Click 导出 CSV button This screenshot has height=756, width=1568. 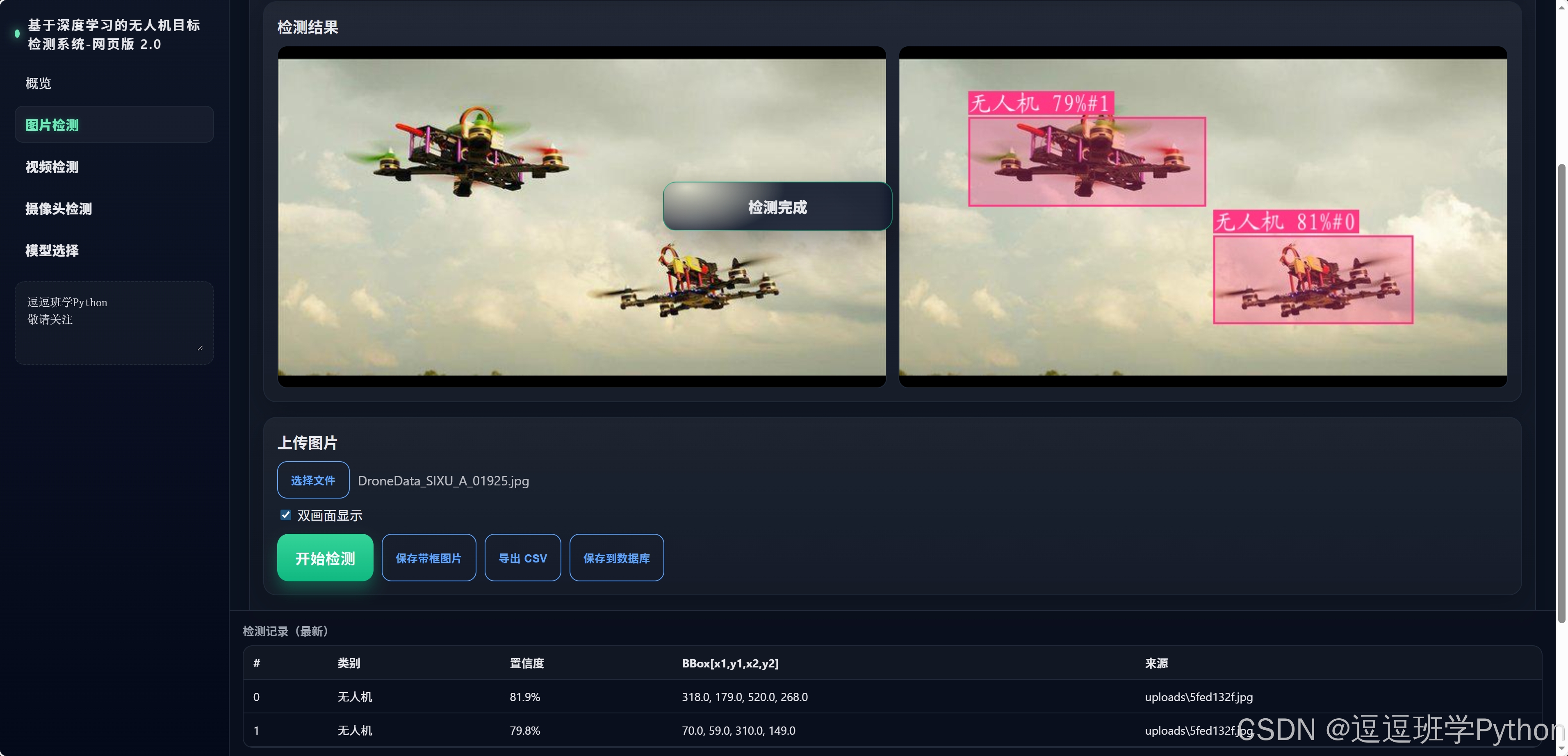[522, 558]
